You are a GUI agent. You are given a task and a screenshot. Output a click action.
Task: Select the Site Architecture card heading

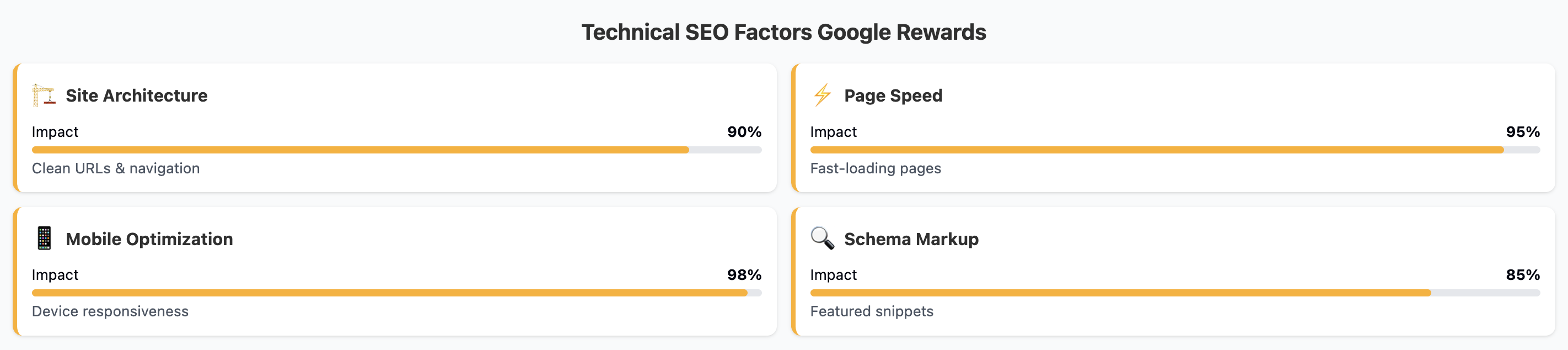(x=136, y=96)
